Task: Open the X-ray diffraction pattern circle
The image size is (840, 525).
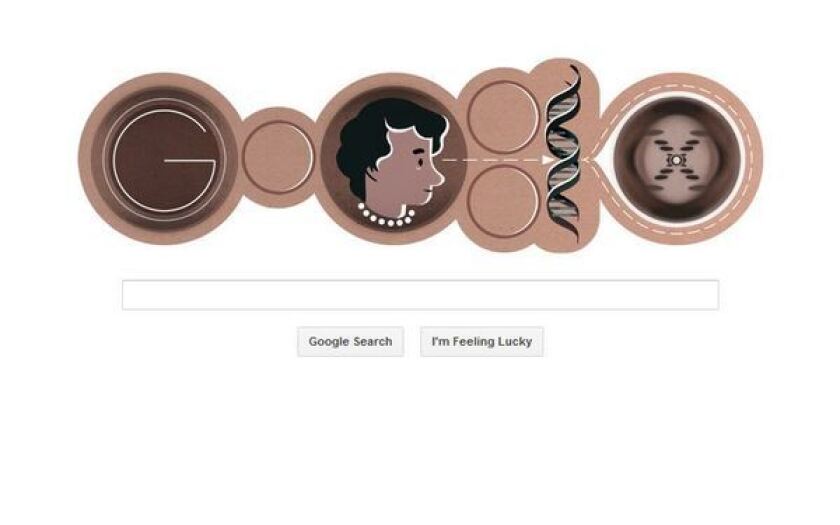Action: pos(677,160)
